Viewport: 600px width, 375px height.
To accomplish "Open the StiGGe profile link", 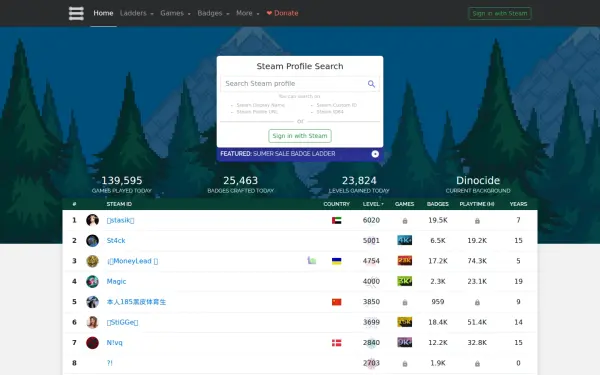I will pyautogui.click(x=122, y=322).
